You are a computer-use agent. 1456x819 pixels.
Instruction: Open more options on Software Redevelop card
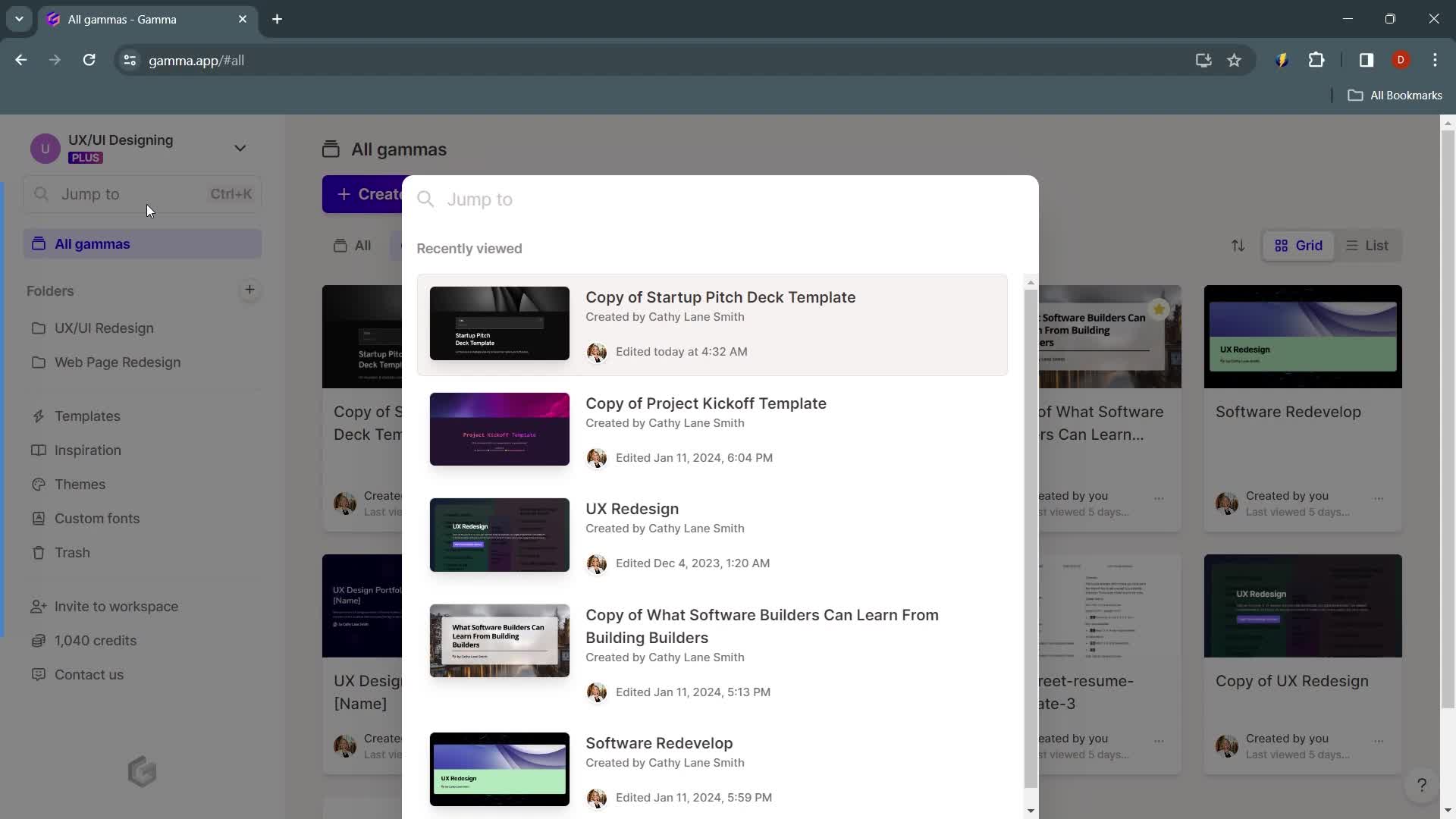[x=1379, y=499]
